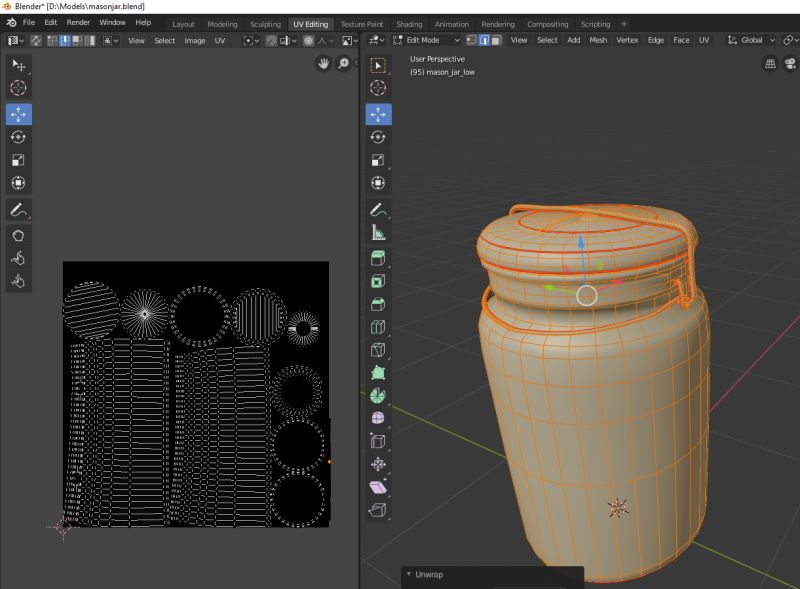
Task: Switch to the Shading workspace tab
Action: coord(408,24)
